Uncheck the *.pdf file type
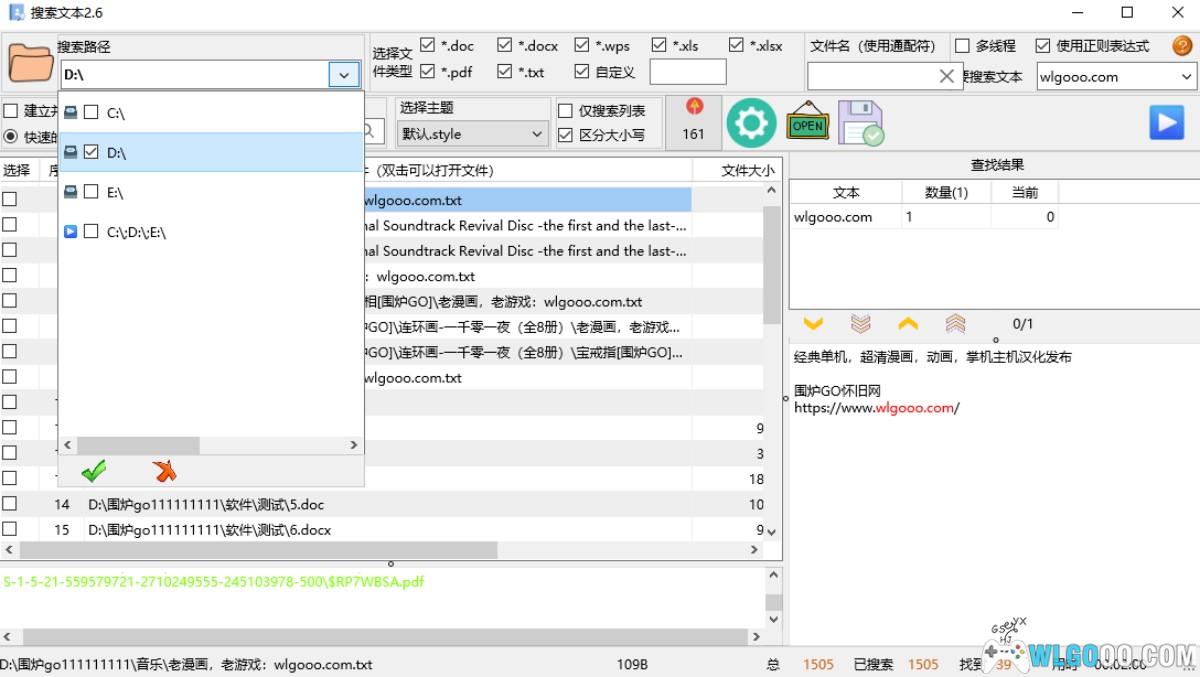This screenshot has height=677, width=1200. [x=428, y=72]
